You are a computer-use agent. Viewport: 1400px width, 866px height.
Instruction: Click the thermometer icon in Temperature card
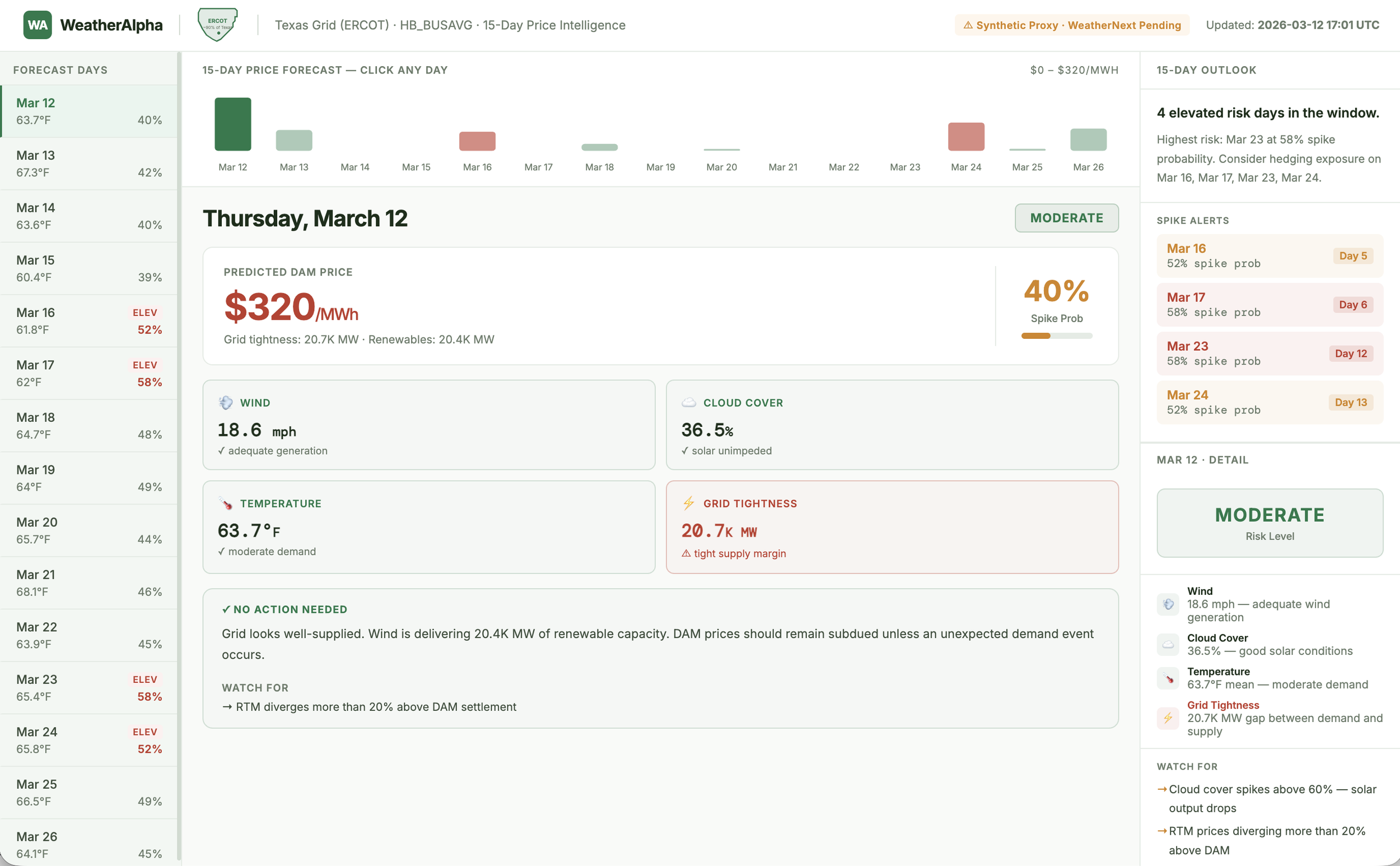coord(226,504)
